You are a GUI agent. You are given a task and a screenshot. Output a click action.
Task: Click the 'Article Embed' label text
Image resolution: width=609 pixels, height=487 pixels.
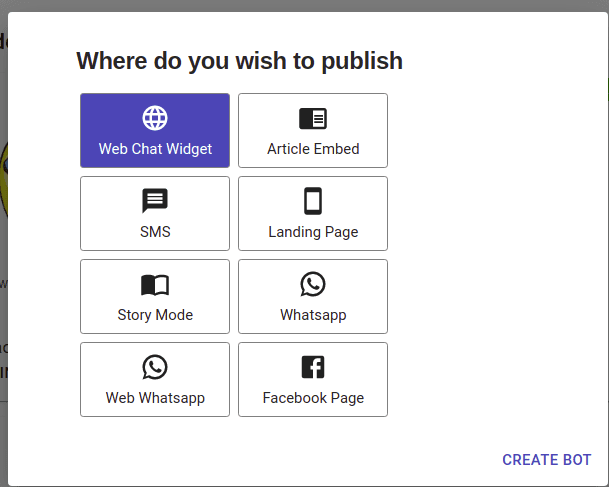pyautogui.click(x=313, y=149)
